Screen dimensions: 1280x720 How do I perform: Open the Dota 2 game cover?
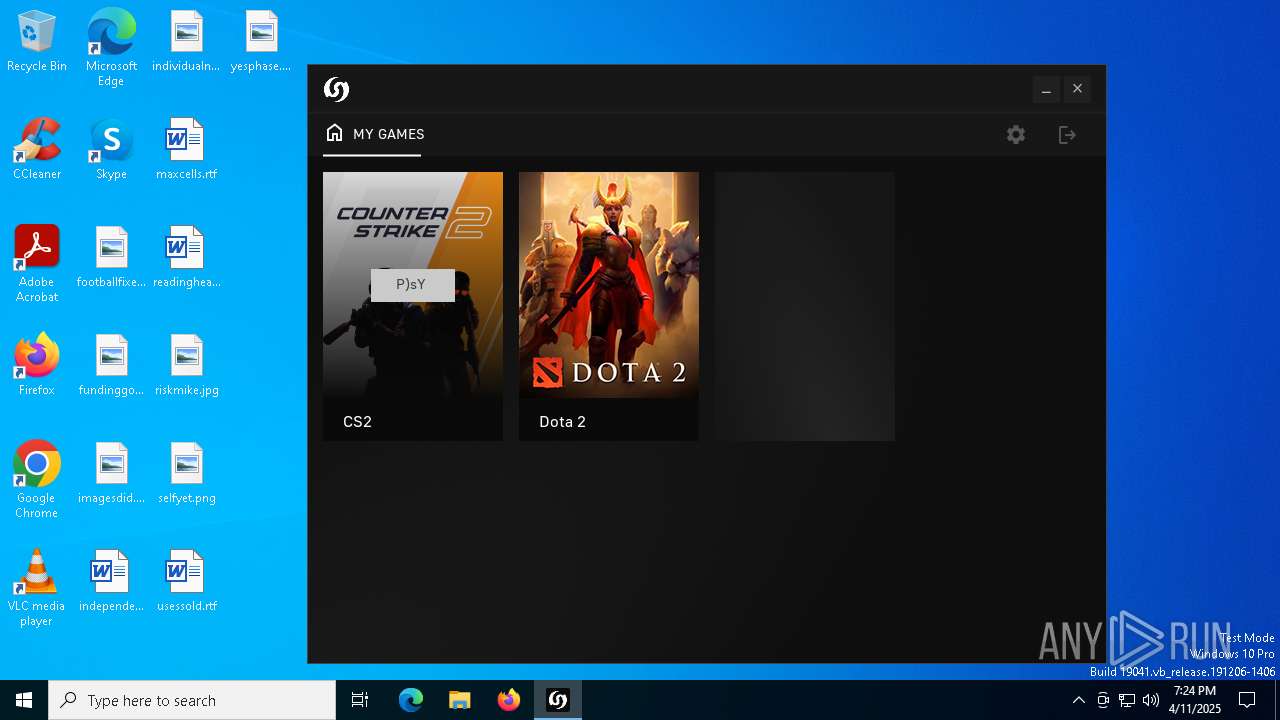(608, 285)
